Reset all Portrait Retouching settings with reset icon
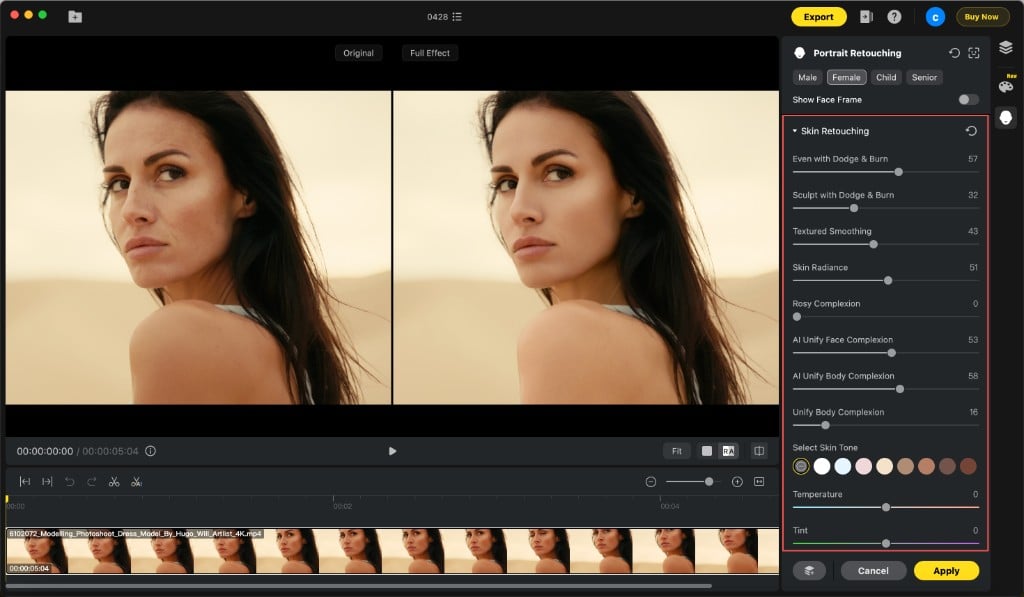 pyautogui.click(x=956, y=52)
